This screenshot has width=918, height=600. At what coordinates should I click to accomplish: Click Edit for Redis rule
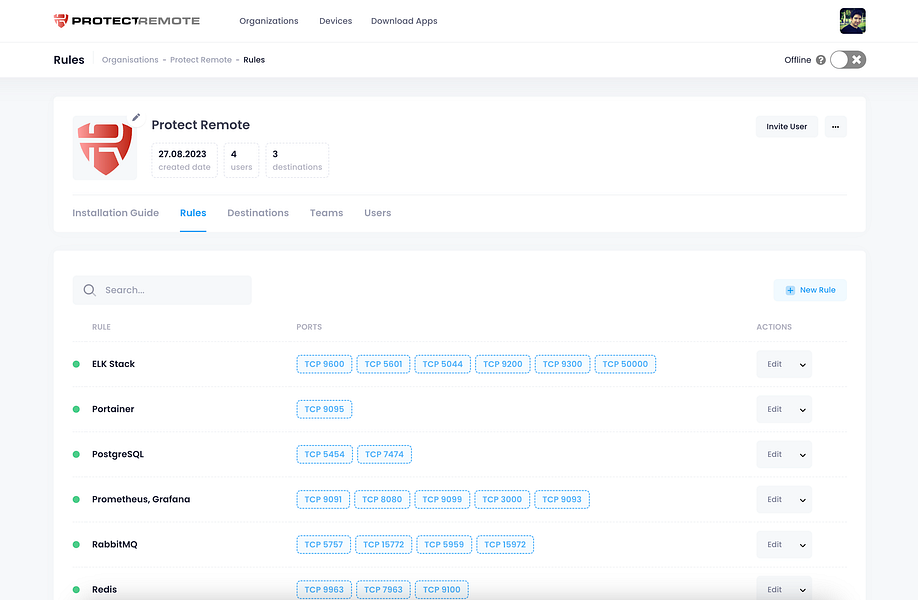coord(775,589)
